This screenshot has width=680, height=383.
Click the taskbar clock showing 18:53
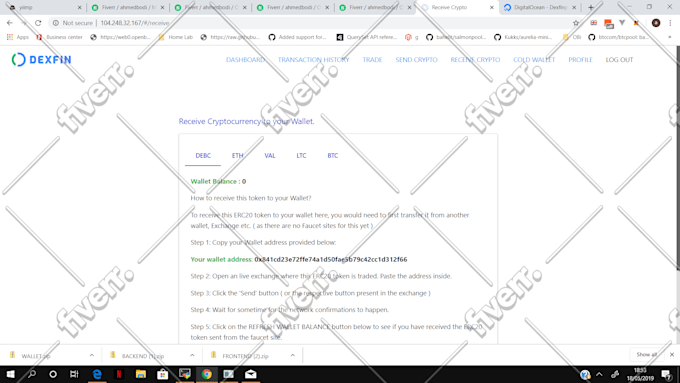pos(640,374)
